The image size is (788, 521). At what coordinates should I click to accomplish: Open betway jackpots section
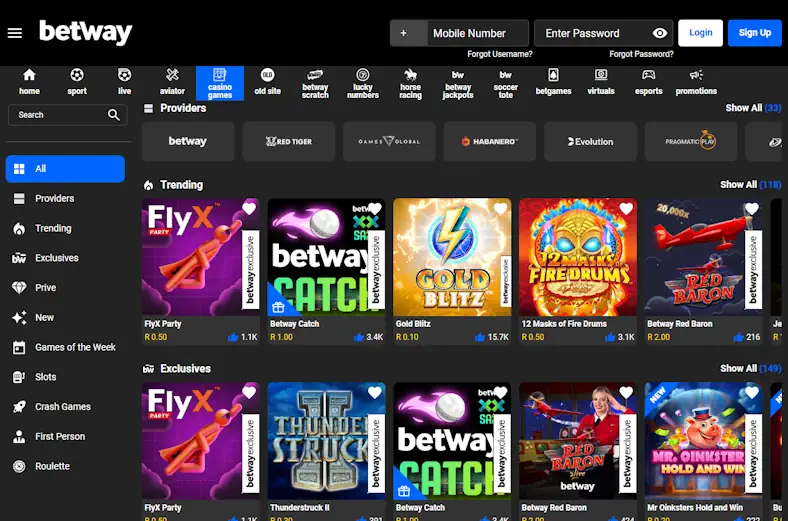[x=458, y=83]
